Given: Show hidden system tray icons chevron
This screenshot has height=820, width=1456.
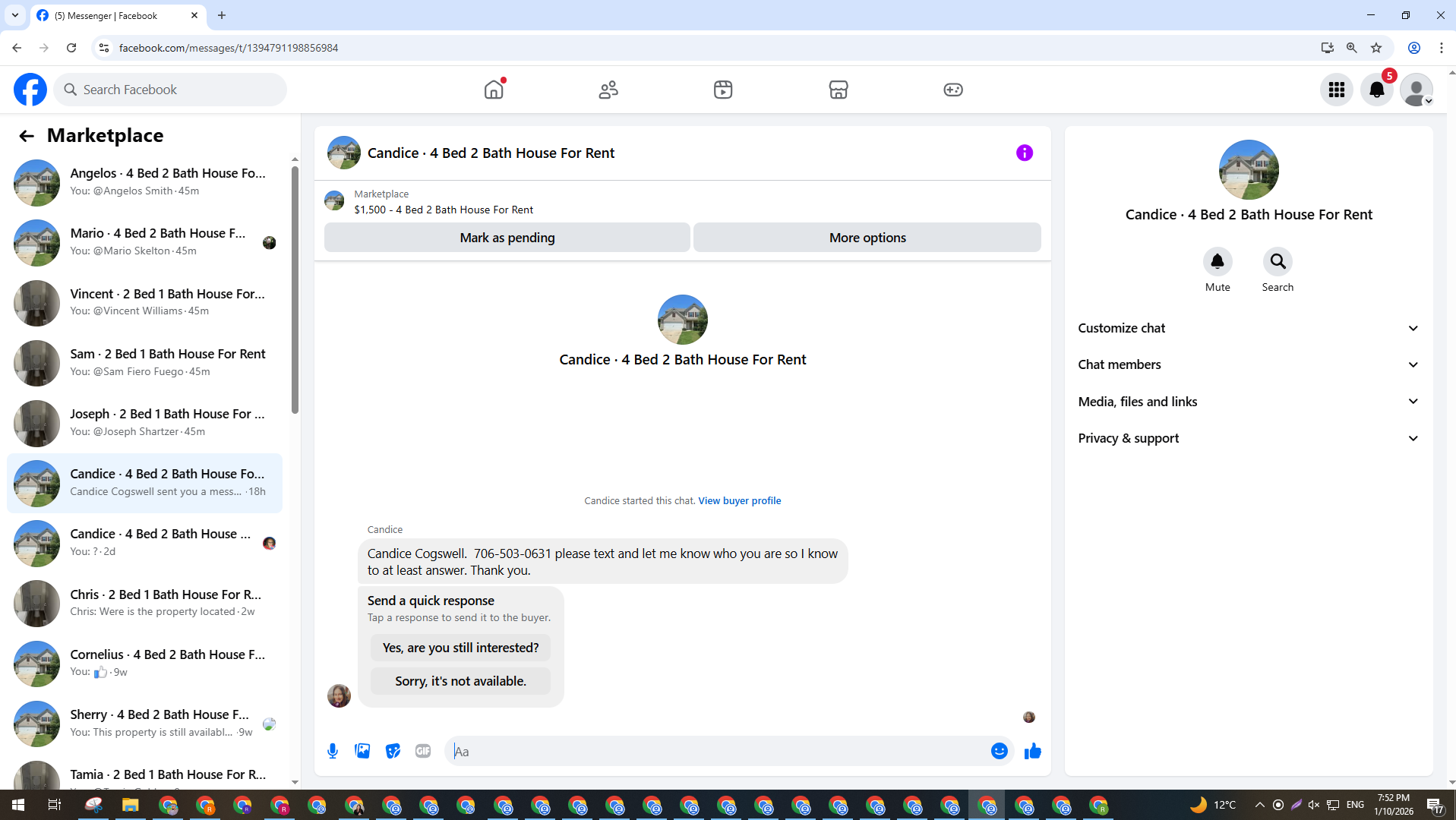Looking at the screenshot, I should coord(1260,805).
